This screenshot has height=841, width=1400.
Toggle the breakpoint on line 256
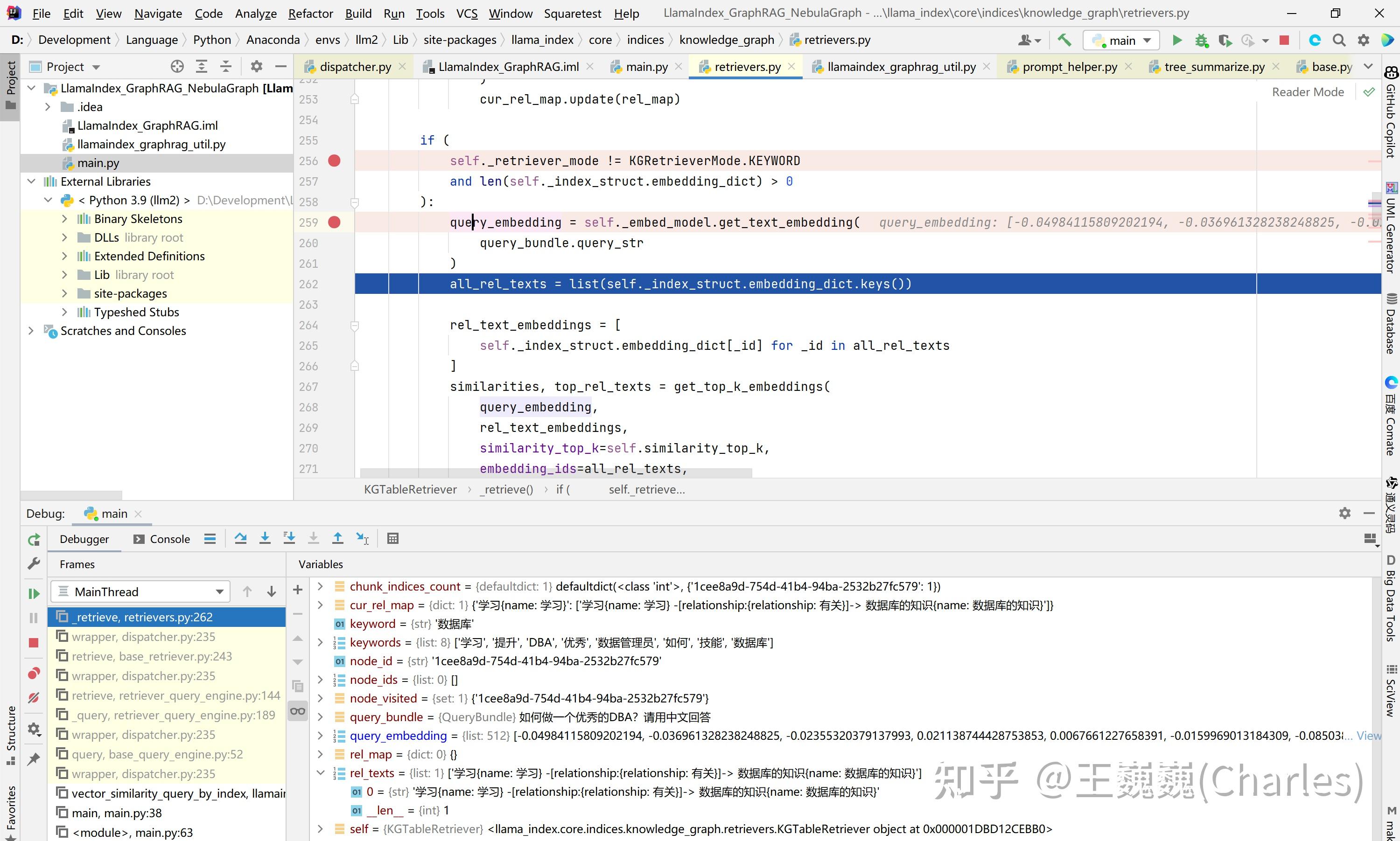coord(335,161)
